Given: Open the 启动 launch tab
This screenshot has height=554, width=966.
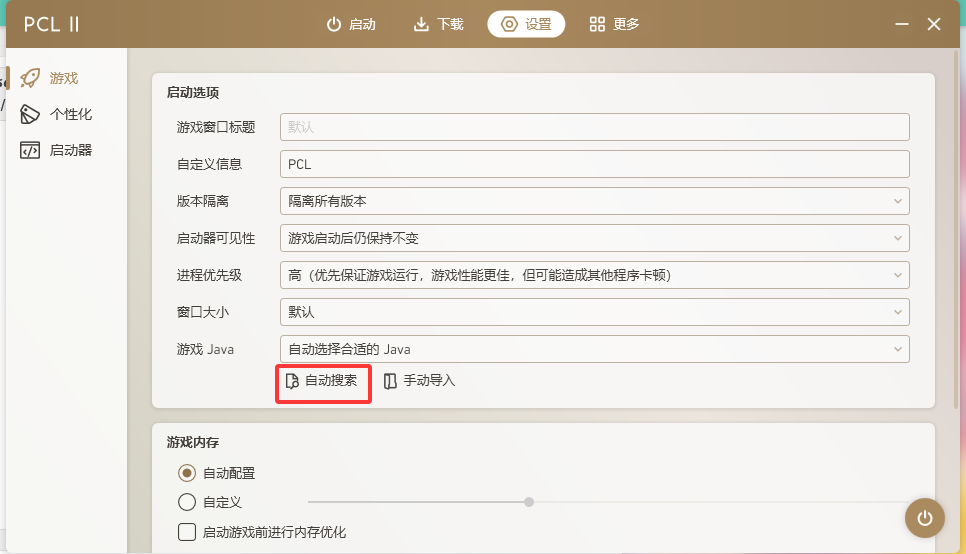Looking at the screenshot, I should pos(351,24).
